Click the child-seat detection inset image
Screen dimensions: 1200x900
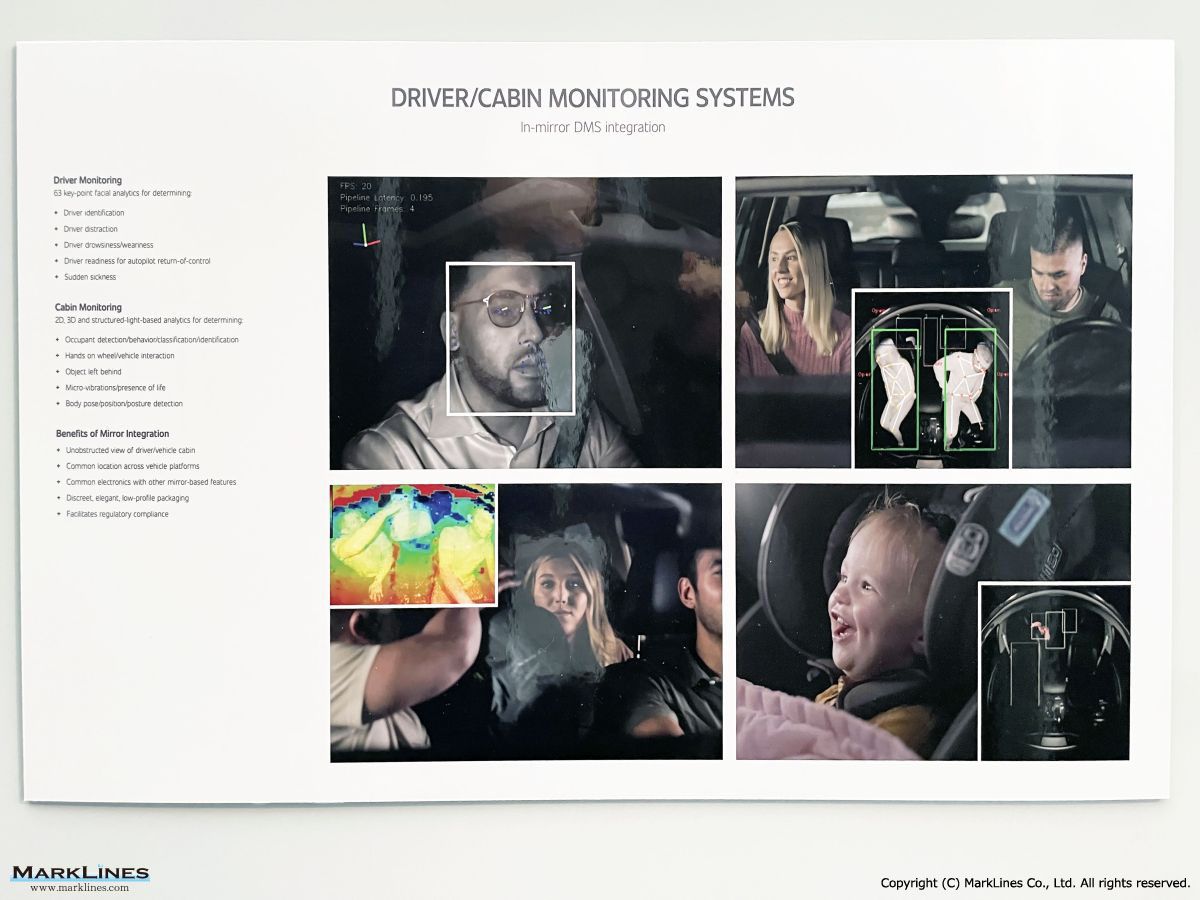tap(1055, 672)
